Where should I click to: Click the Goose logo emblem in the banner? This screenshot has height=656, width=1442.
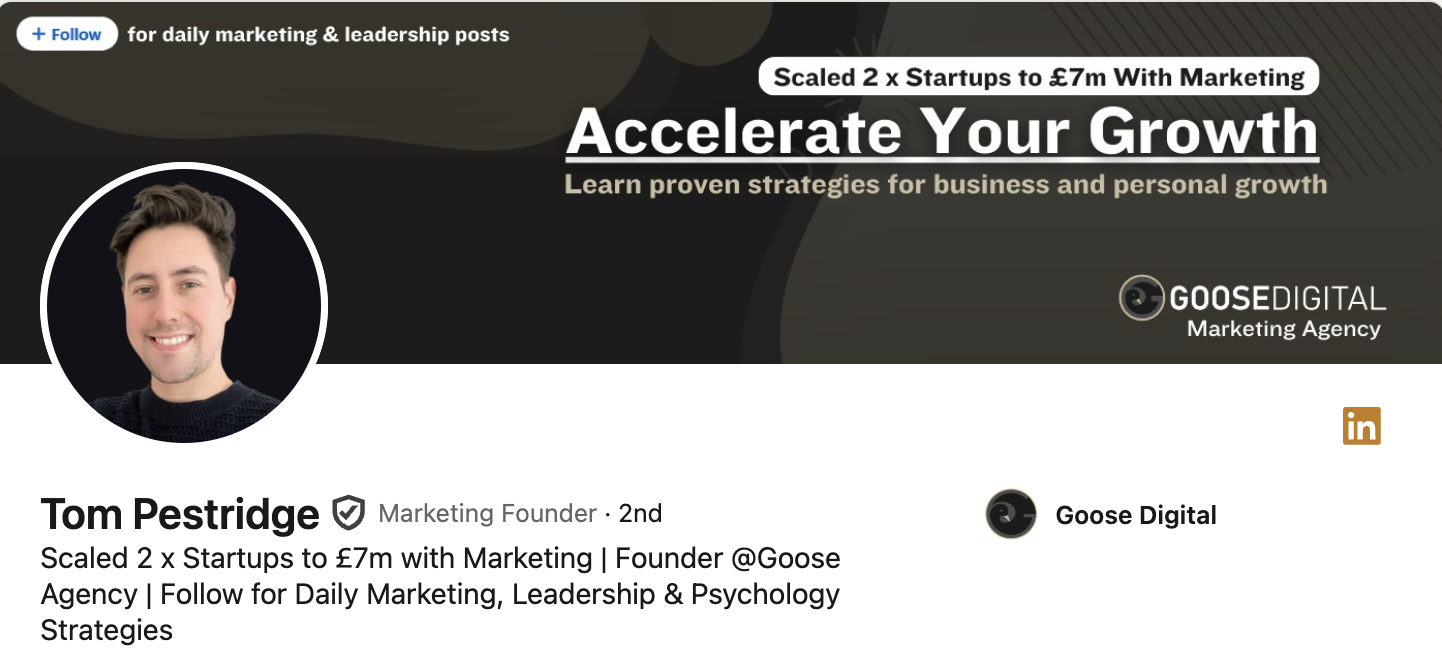[1141, 297]
